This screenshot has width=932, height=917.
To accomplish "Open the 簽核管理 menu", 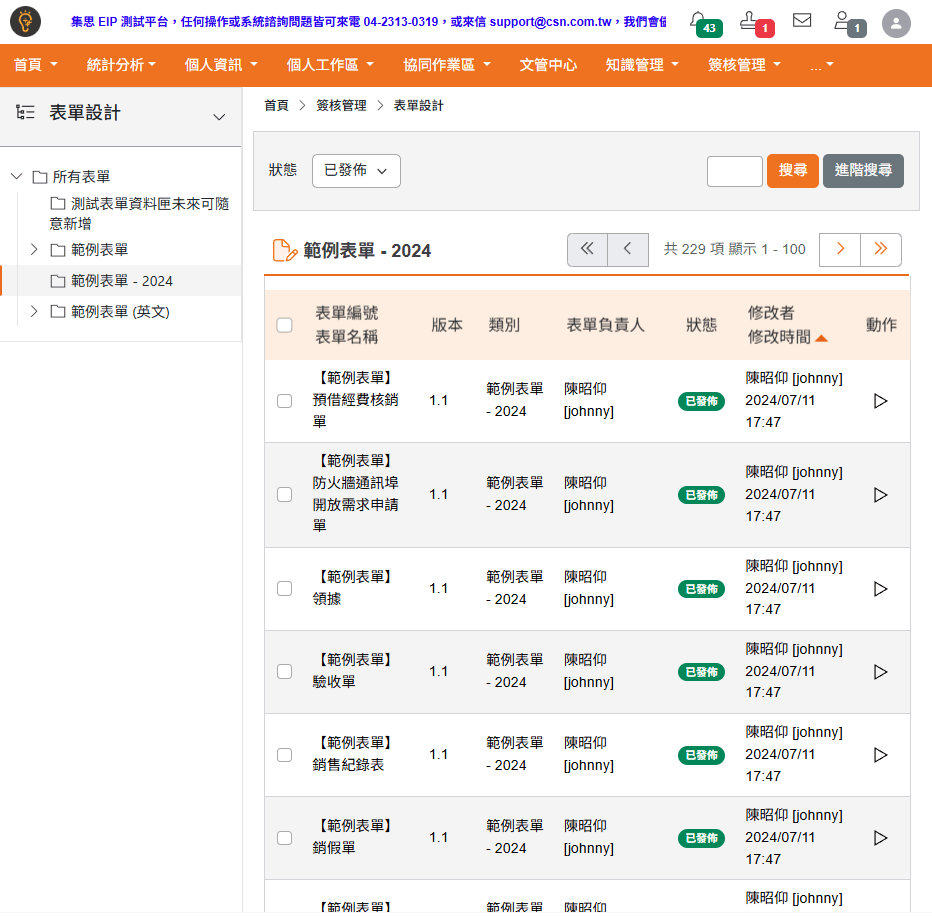I will pos(744,65).
